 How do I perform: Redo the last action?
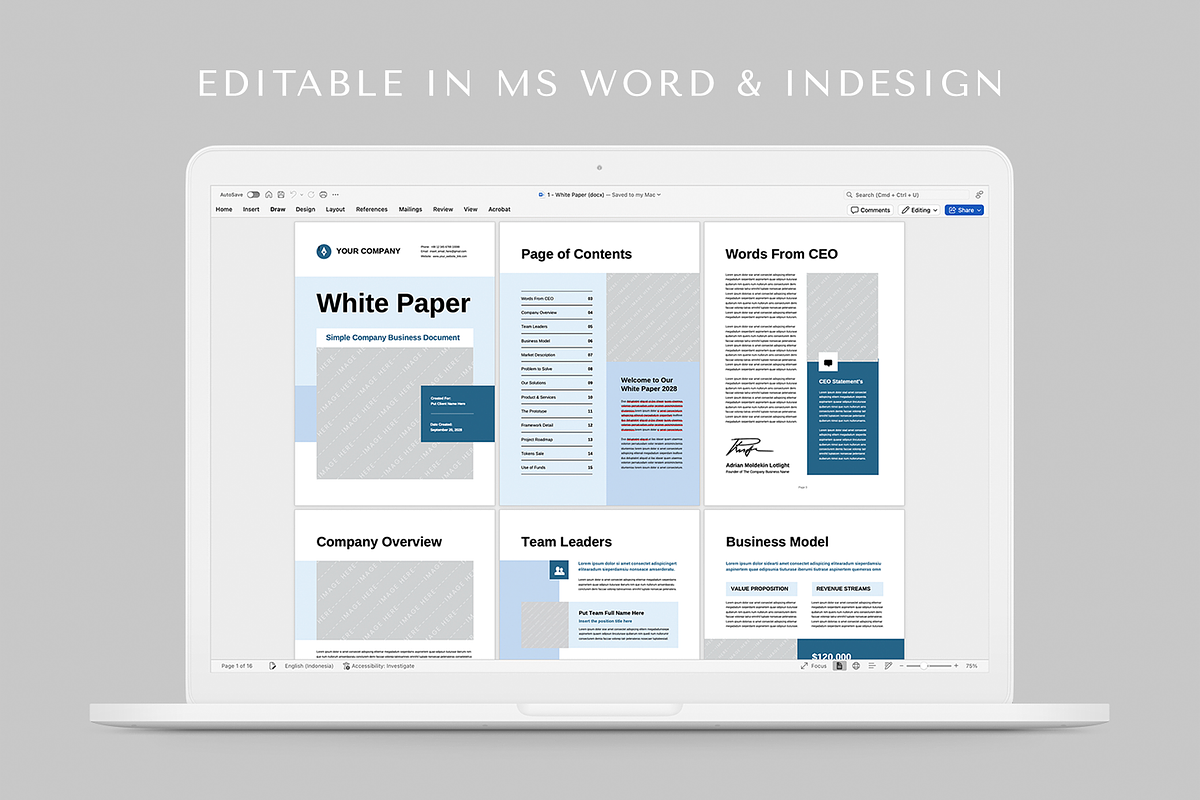311,195
